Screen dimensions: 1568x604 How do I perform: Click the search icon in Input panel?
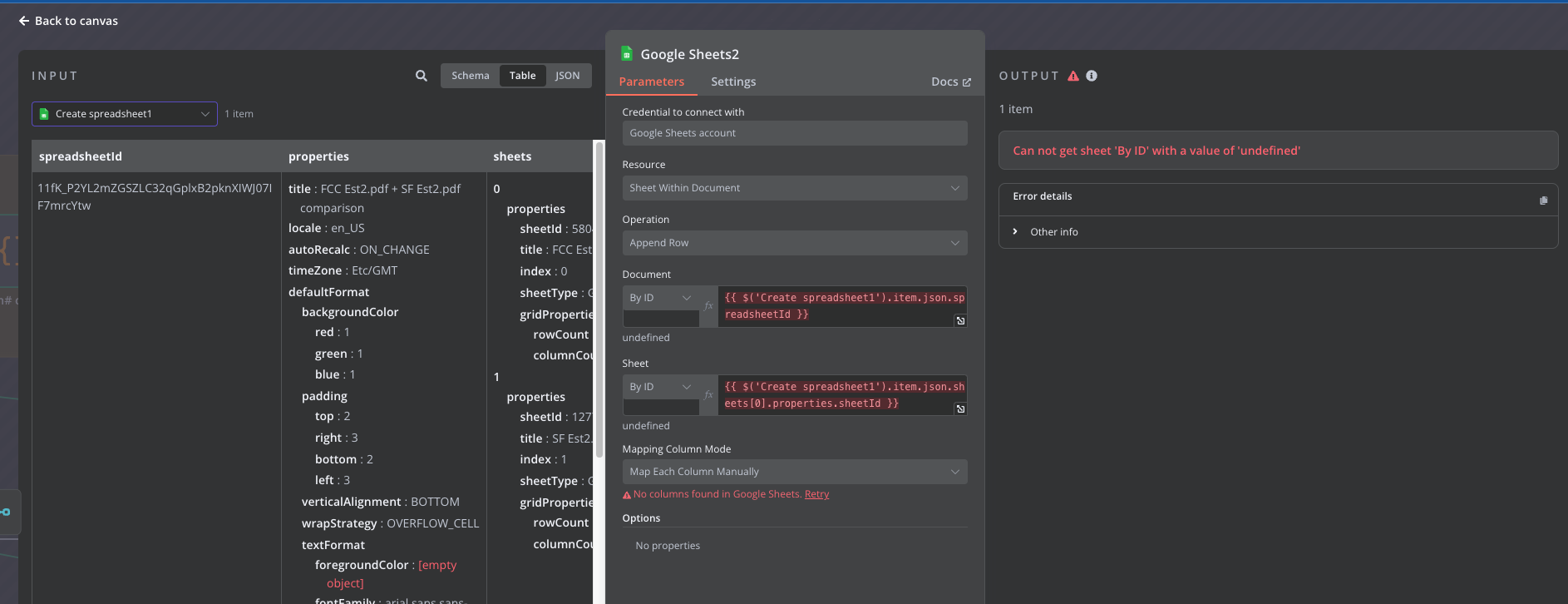tap(422, 76)
